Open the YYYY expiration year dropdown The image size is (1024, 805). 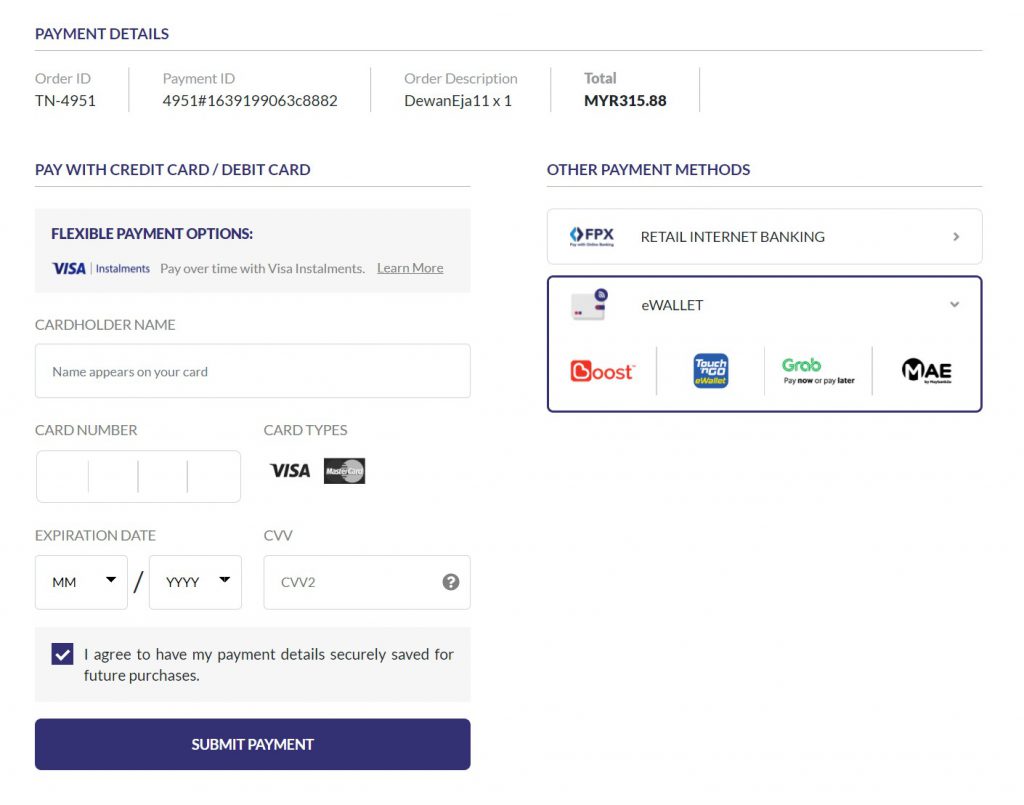click(x=196, y=582)
